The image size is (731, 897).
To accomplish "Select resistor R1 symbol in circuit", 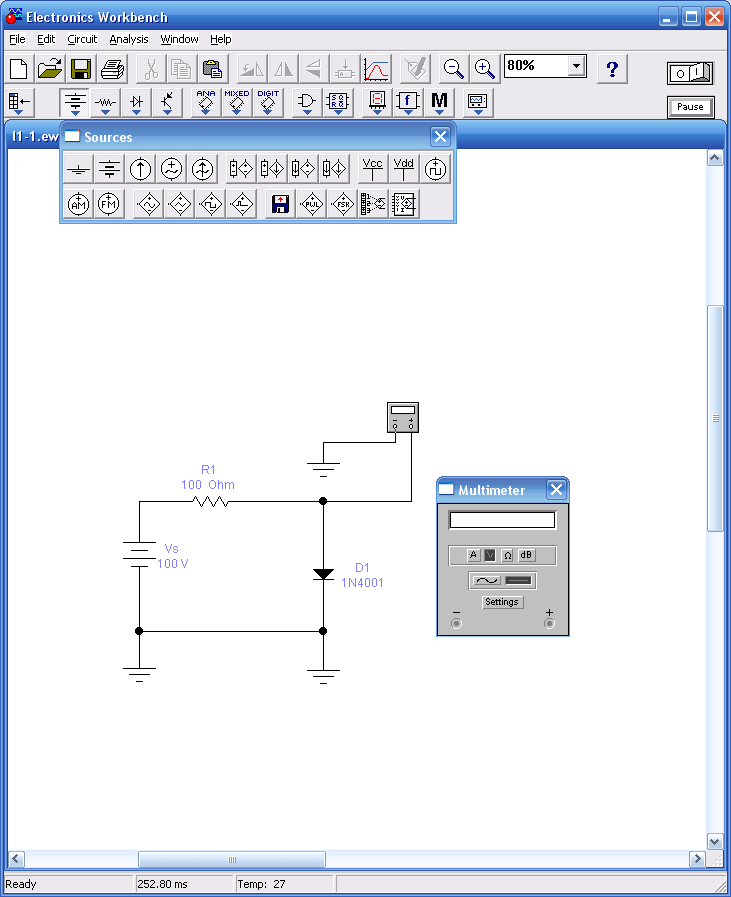I will click(210, 502).
